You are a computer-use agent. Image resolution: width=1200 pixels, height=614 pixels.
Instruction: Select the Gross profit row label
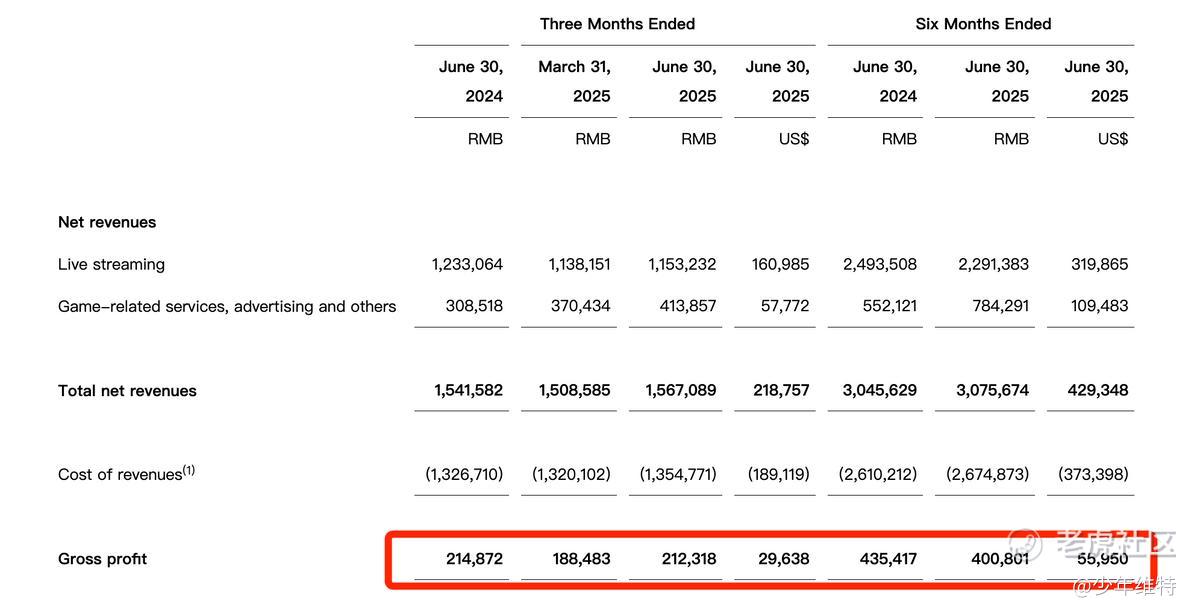coord(102,559)
